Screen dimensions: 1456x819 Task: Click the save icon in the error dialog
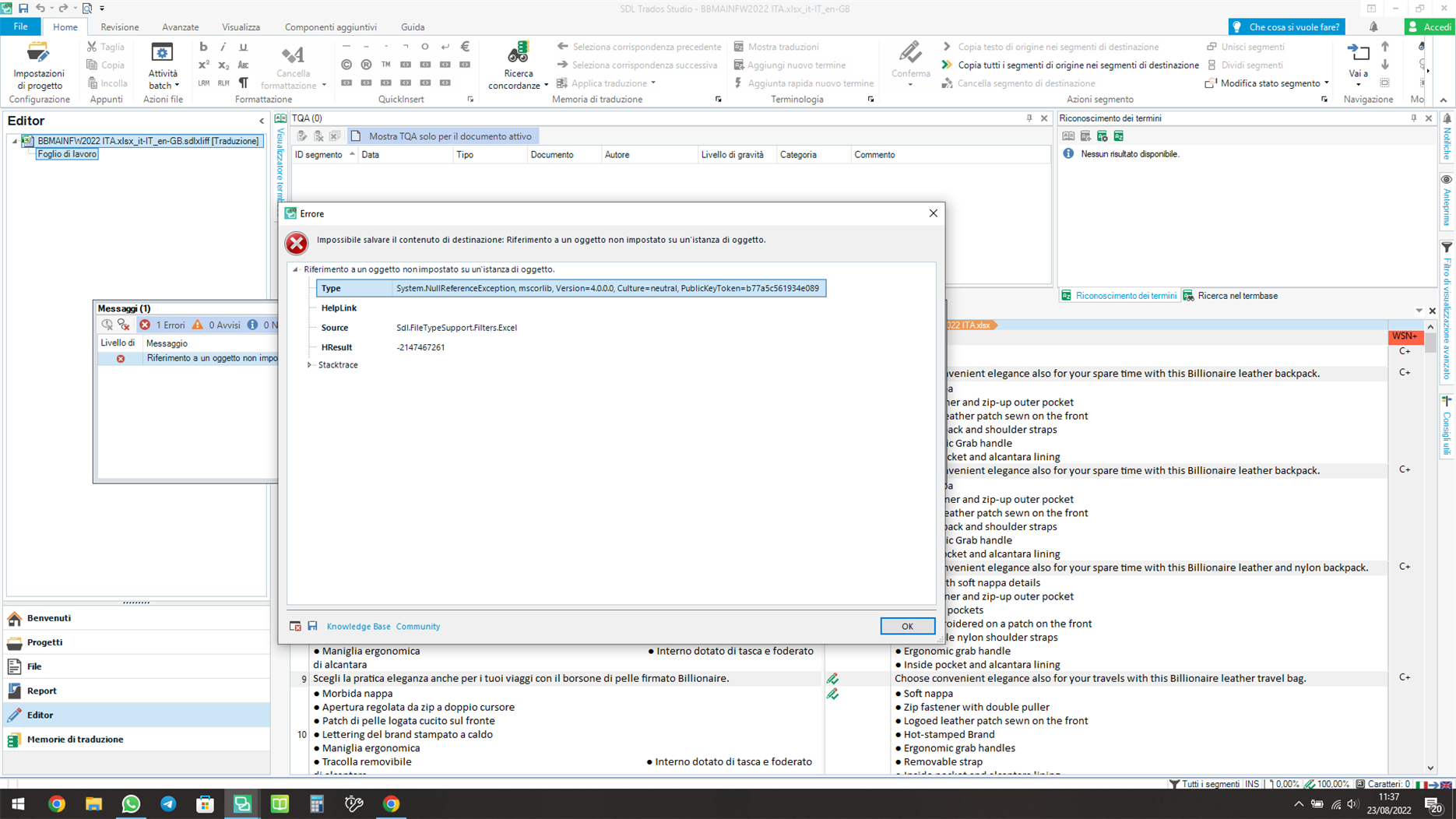coord(312,626)
